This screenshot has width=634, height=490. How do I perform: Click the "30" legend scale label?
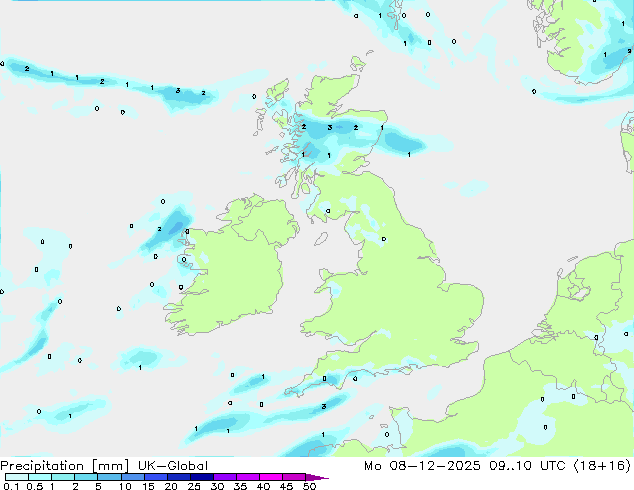tap(217, 486)
